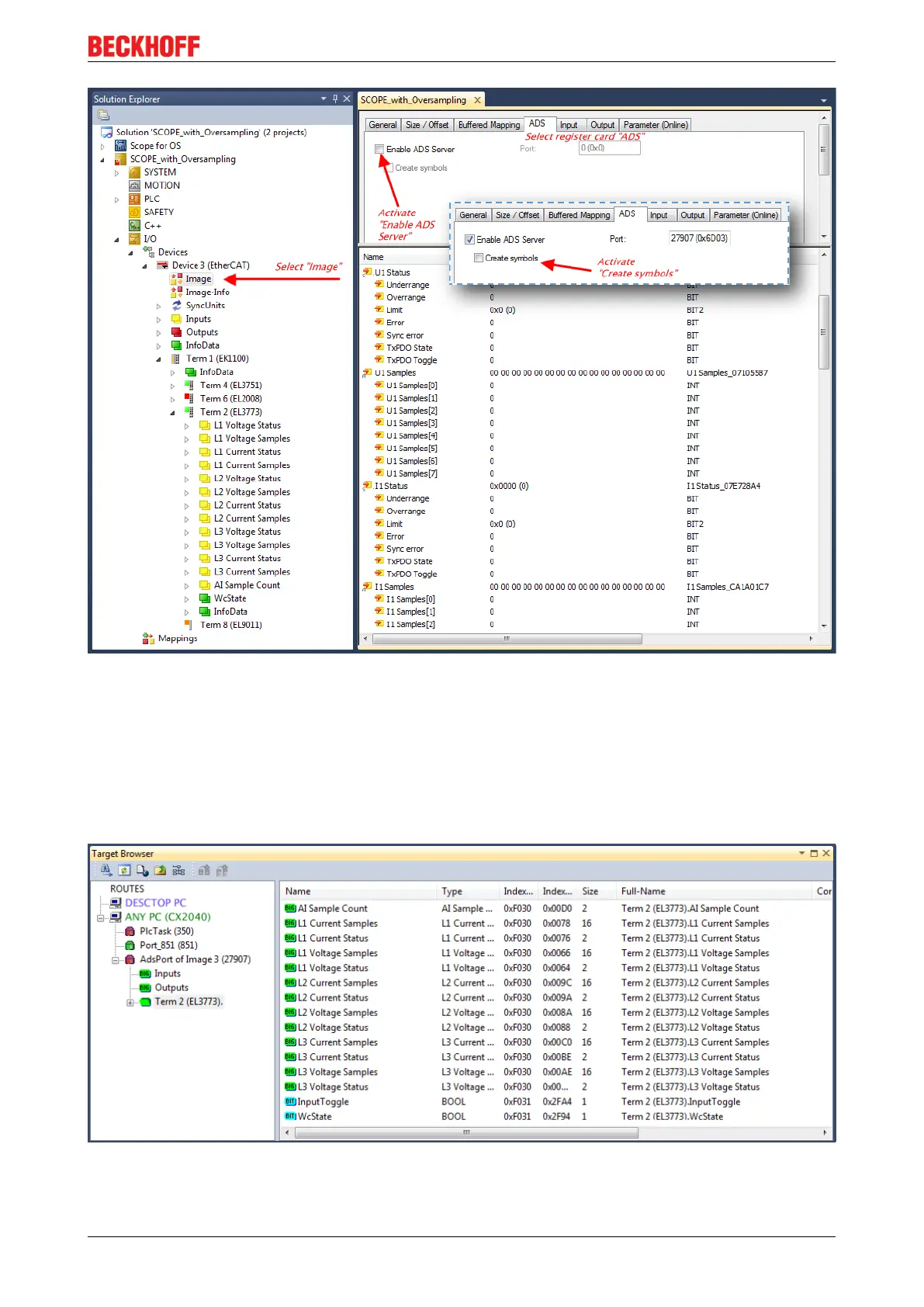
Task: Click the C++ node icon
Action: 134,225
